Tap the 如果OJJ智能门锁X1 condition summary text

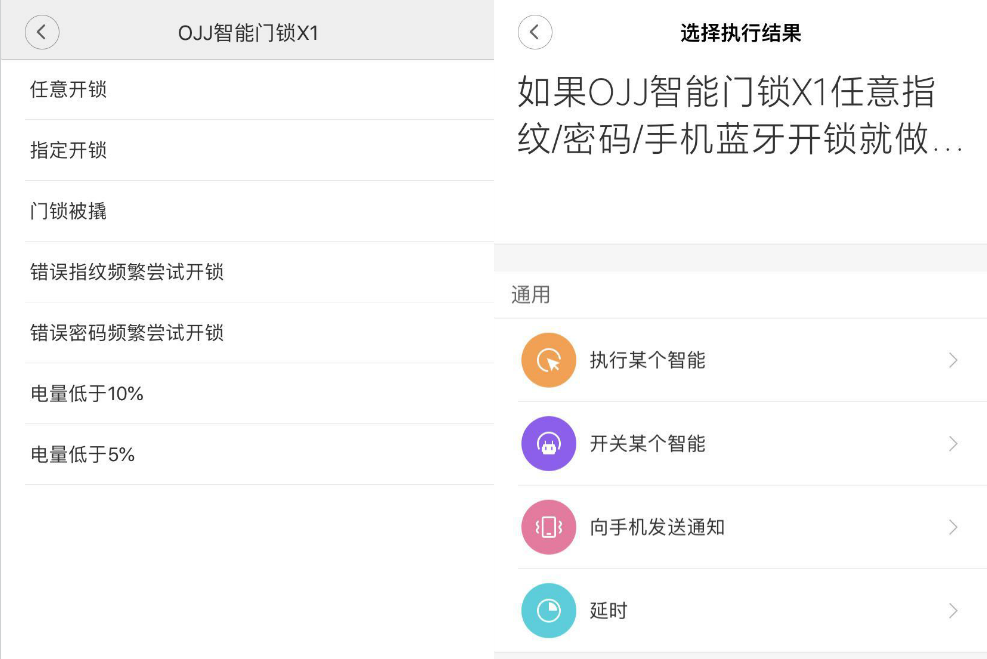[738, 116]
